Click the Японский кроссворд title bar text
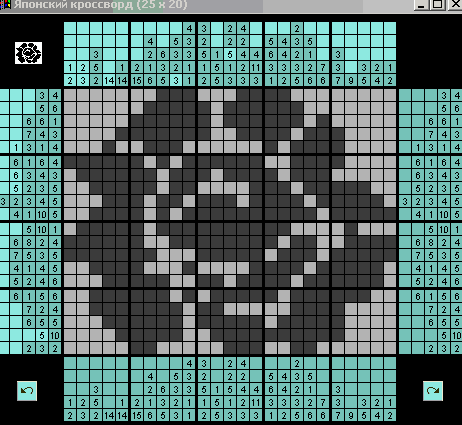Viewport: 462px width, 425px height. tap(100, 5)
